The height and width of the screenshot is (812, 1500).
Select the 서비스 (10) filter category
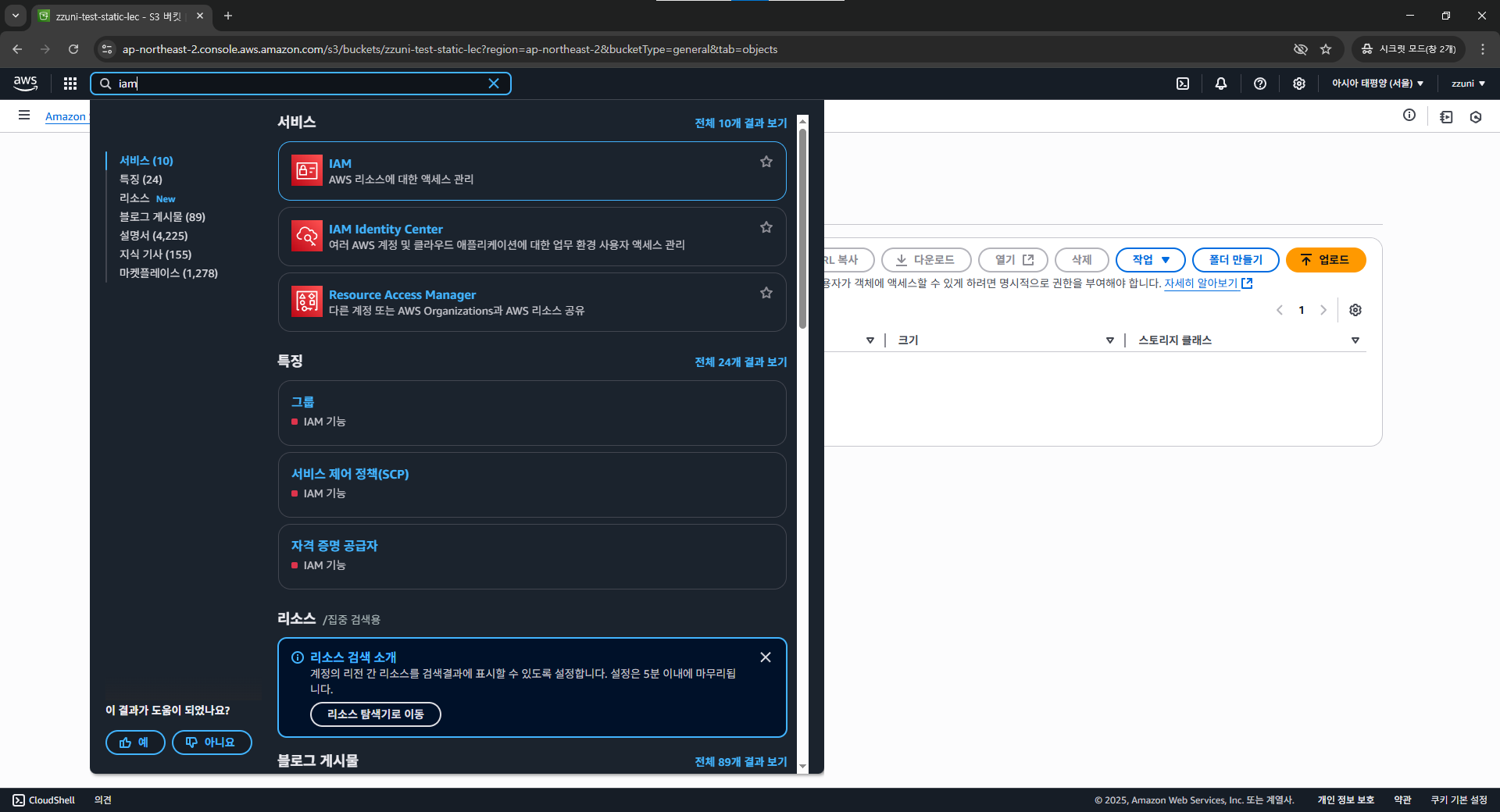pos(146,161)
